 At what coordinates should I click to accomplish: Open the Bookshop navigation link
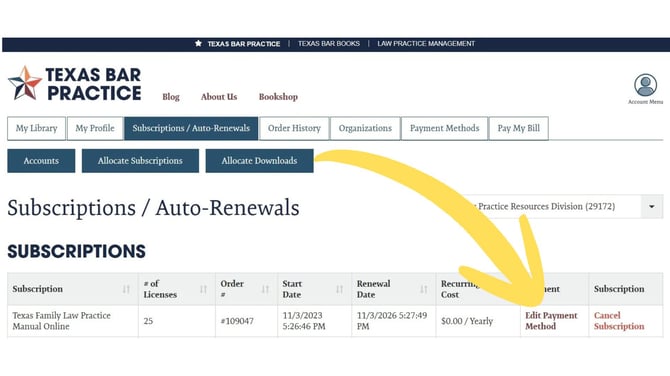pyautogui.click(x=278, y=97)
